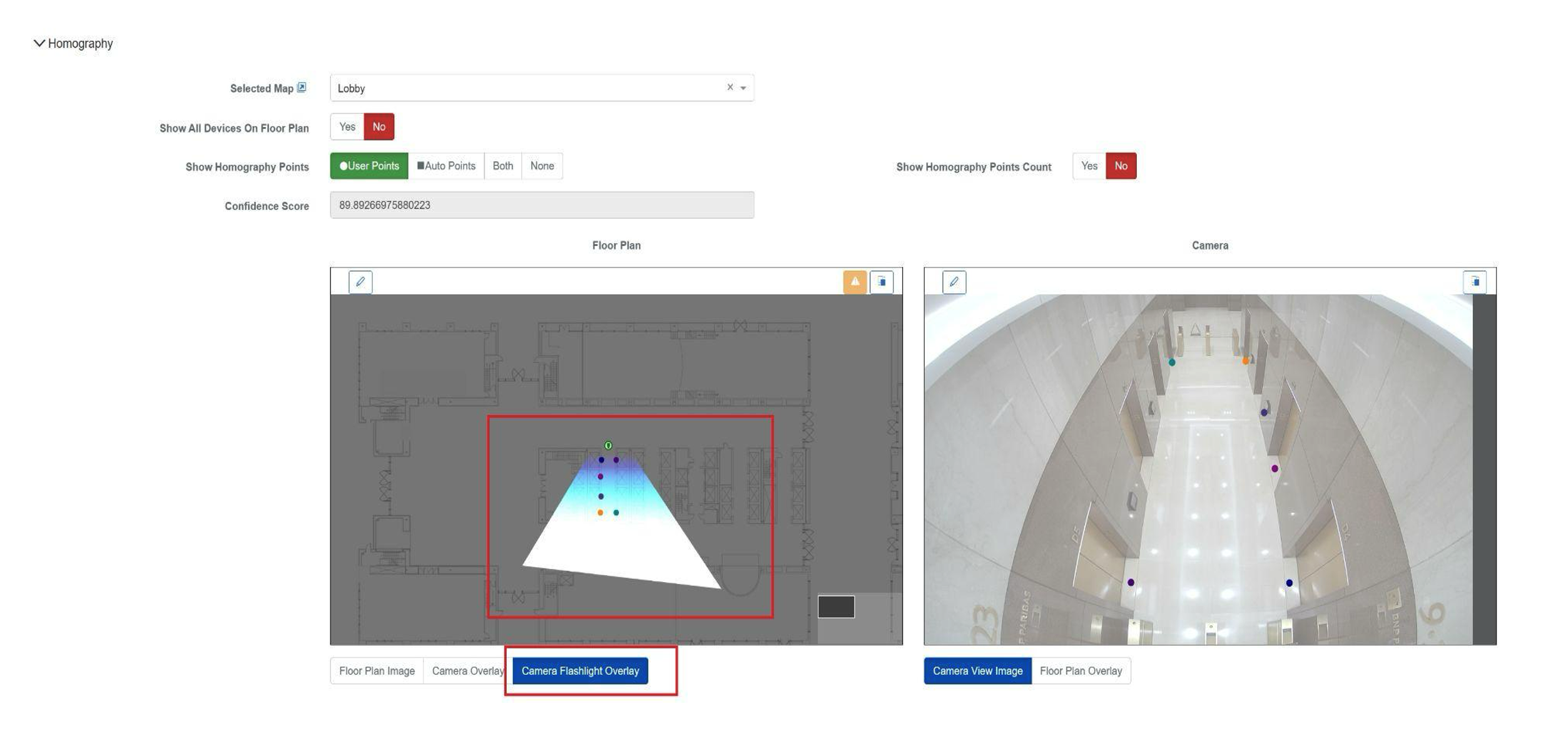This screenshot has height=731, width=1568.
Task: Switch to Floor Plan Image tab
Action: point(377,671)
